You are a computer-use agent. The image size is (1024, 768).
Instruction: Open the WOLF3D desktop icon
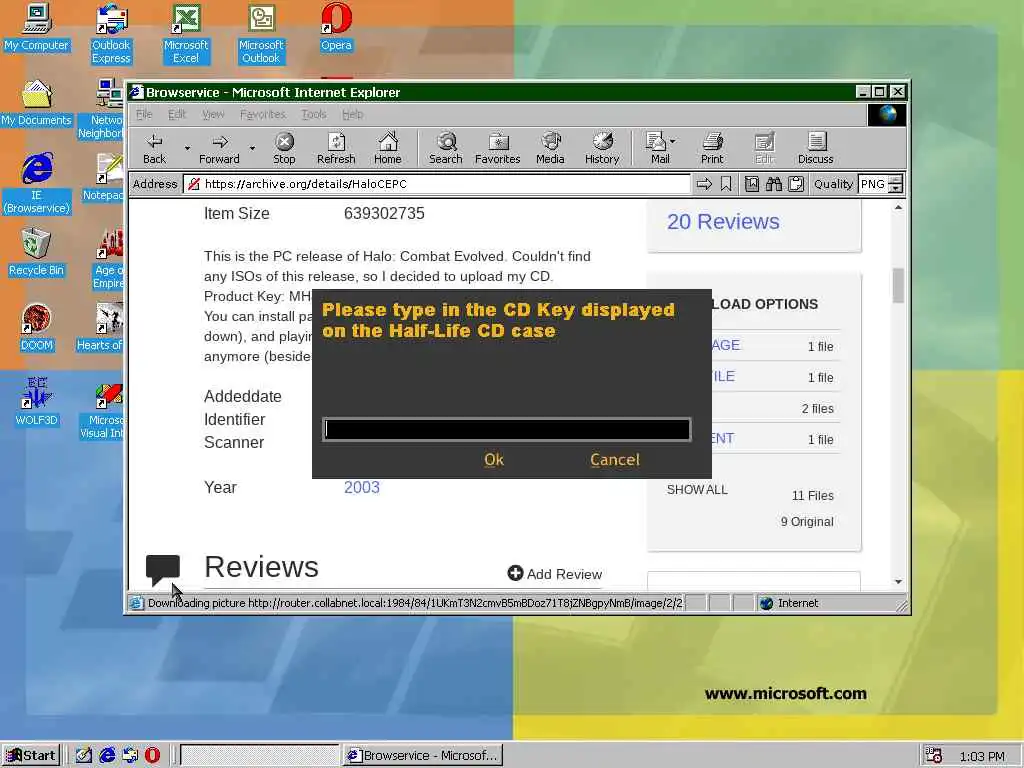[37, 402]
